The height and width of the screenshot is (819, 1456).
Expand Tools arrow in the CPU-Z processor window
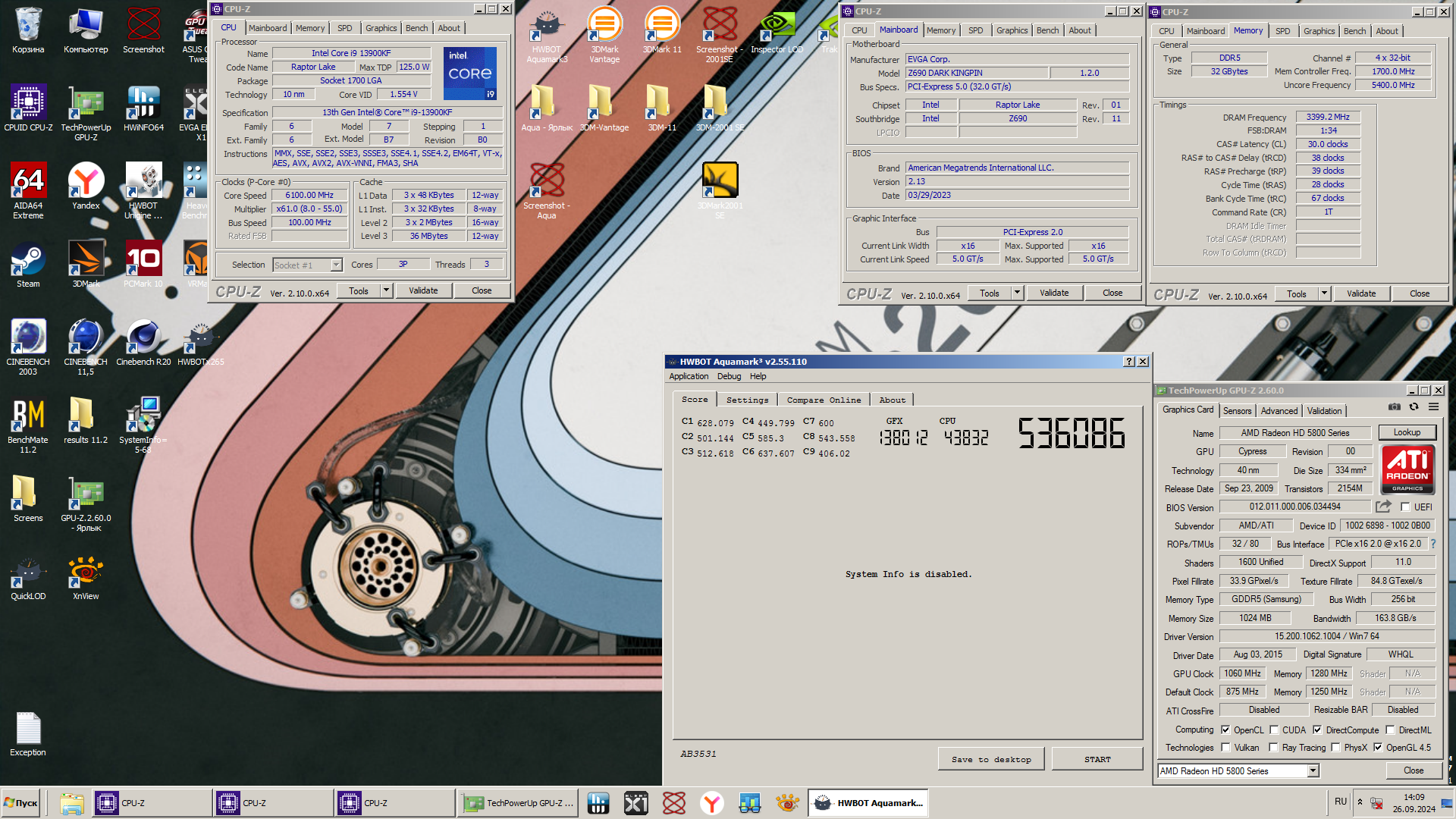pos(386,290)
